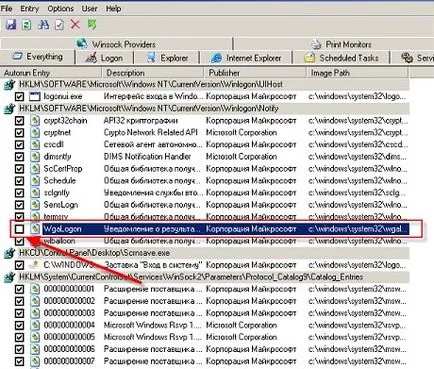Select the Winlogon\Notify registry key row

click(x=206, y=109)
